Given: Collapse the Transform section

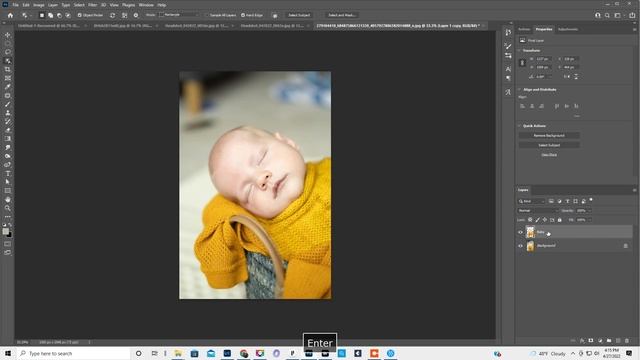Looking at the screenshot, I should (x=520, y=51).
